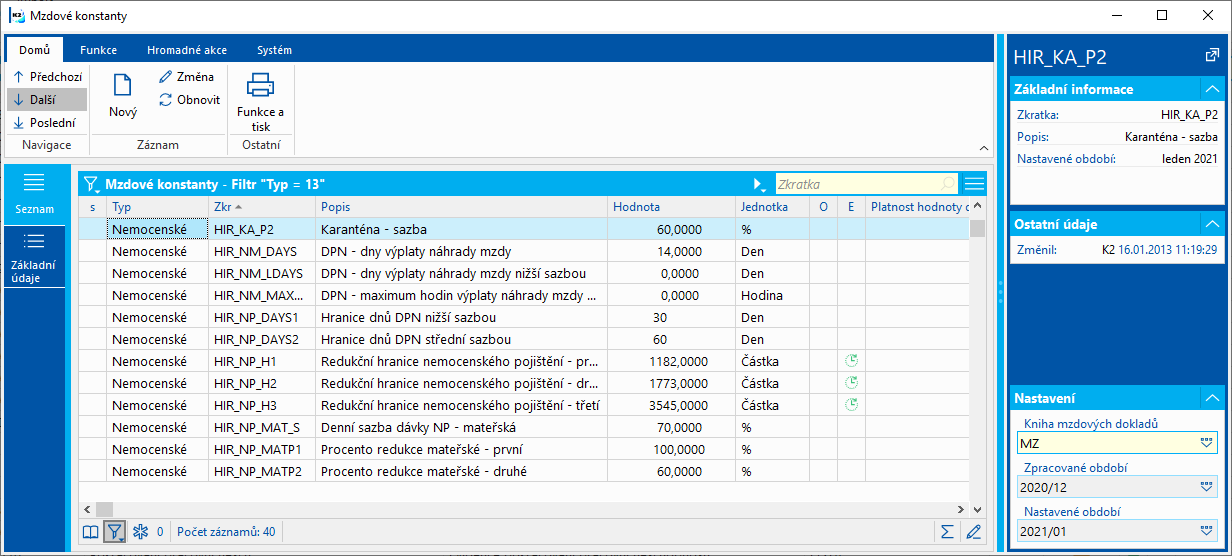This screenshot has width=1232, height=556.
Task: Pop out the HIR_KA_P2 preview panel
Action: (1212, 57)
